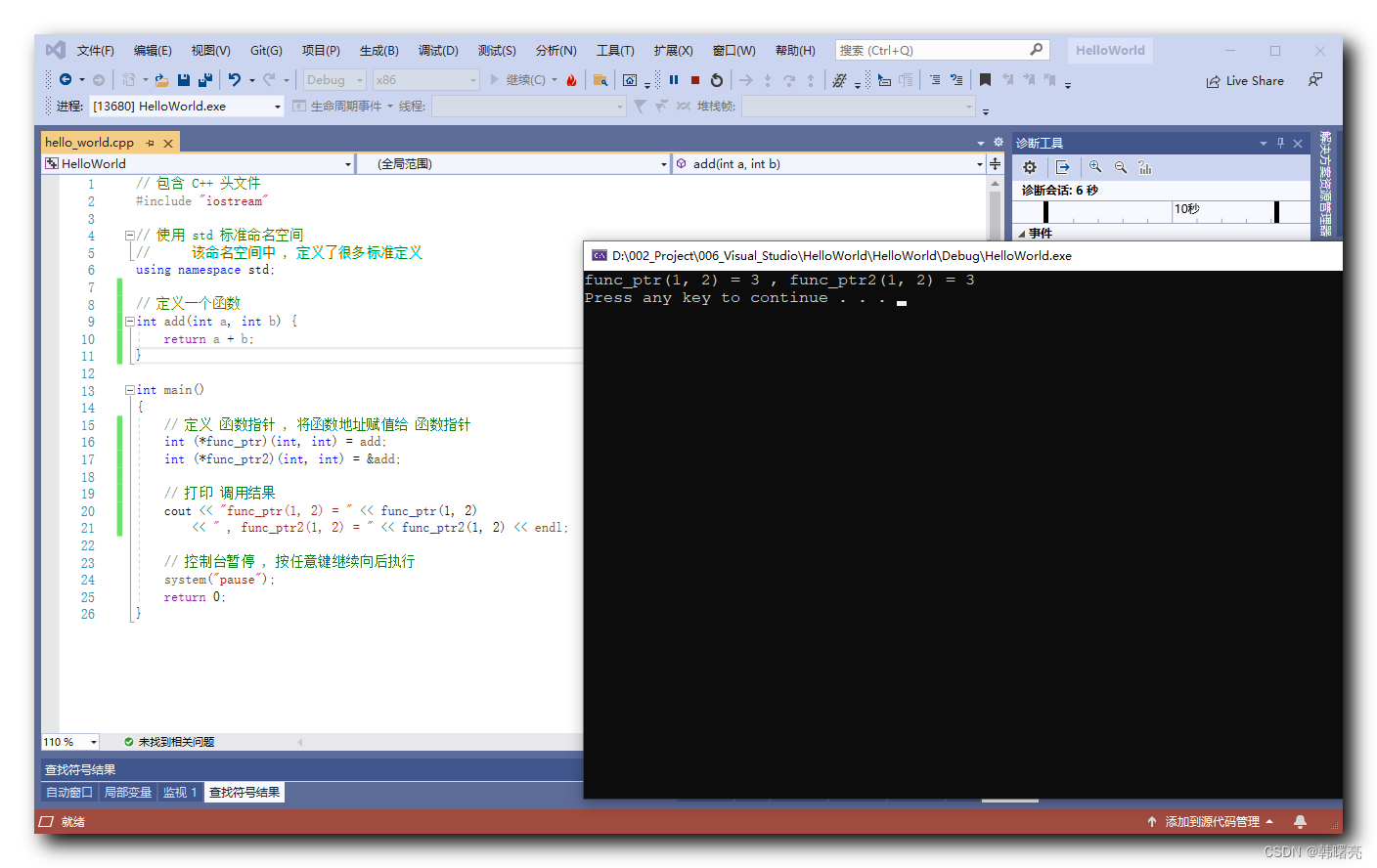This screenshot has height=868, width=1377.
Task: Open the 视图(V) menu
Action: pyautogui.click(x=210, y=50)
